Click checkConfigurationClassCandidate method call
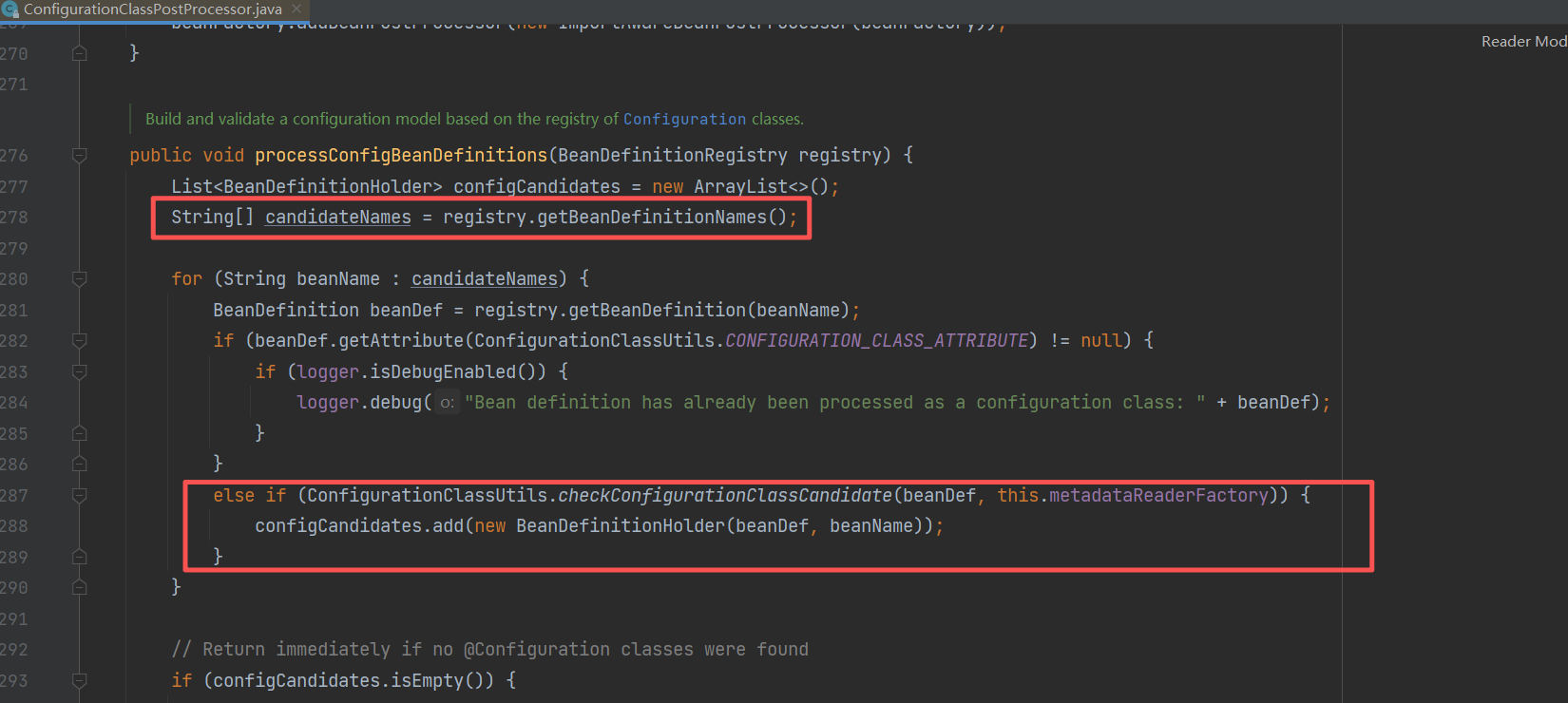Image resolution: width=1568 pixels, height=703 pixels. point(725,495)
